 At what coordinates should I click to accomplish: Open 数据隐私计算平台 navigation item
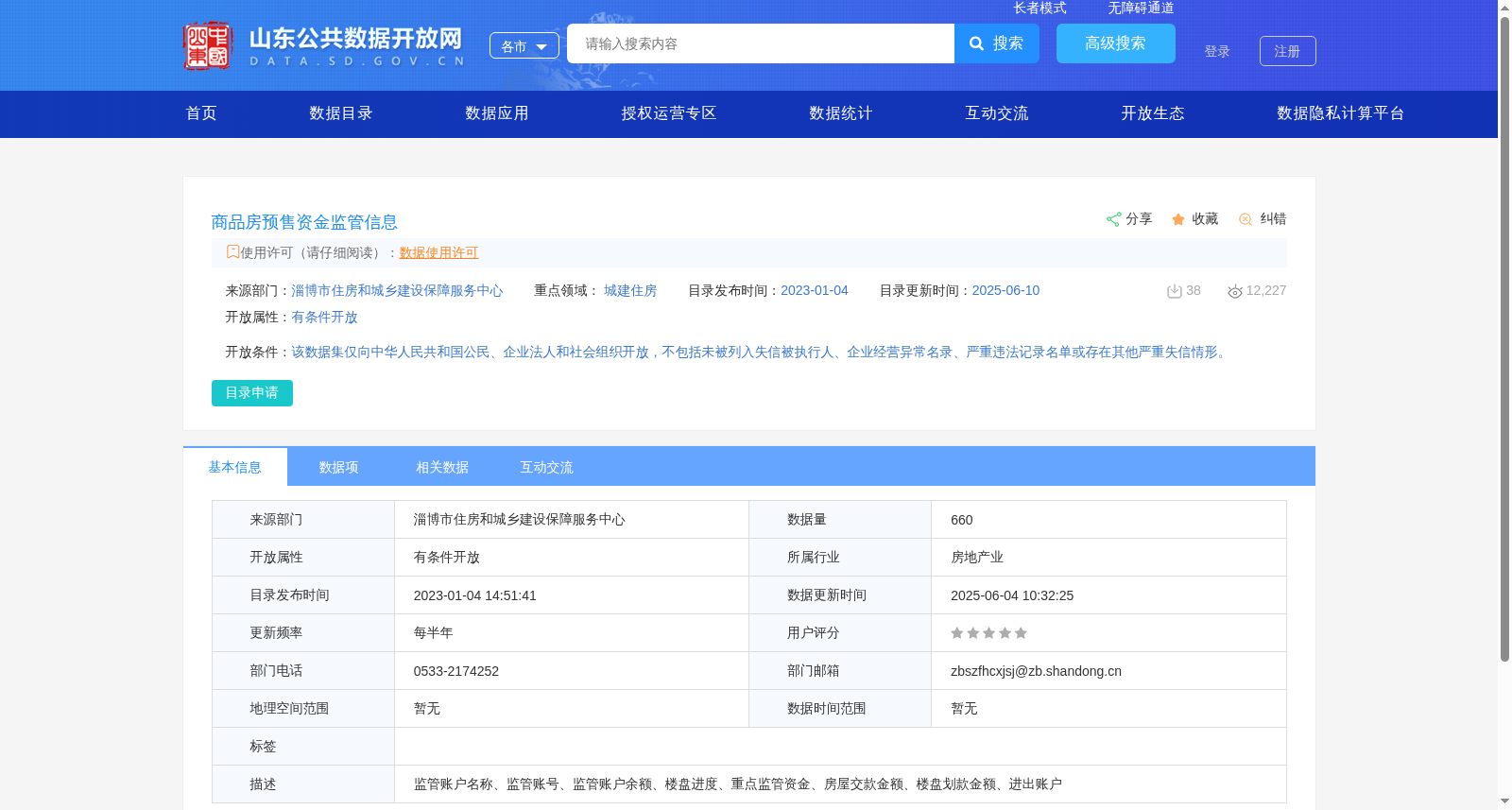pos(1341,113)
